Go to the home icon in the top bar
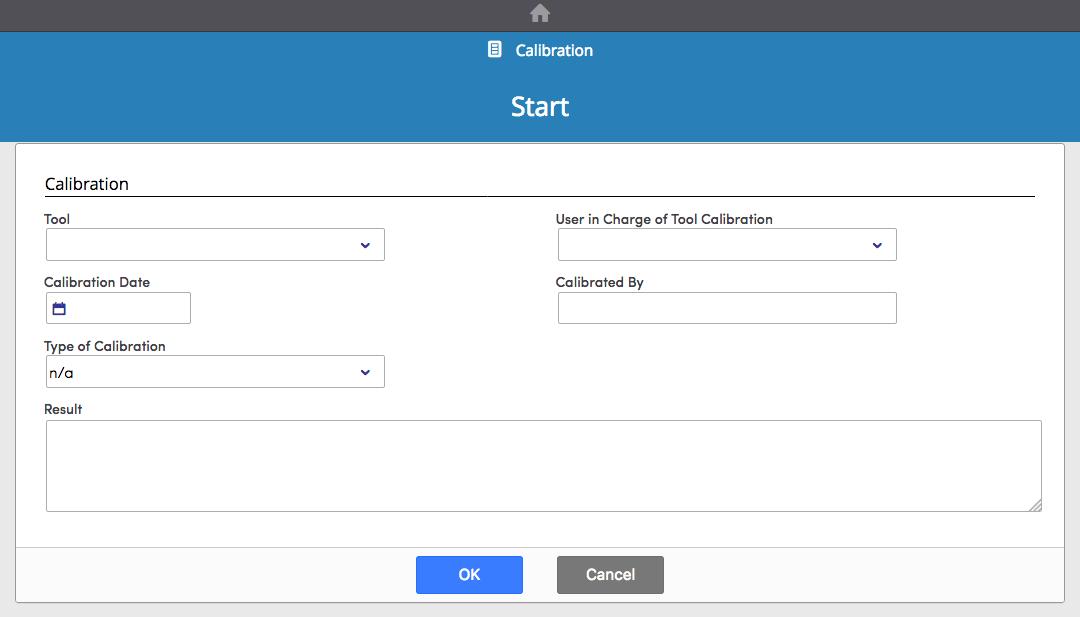This screenshot has height=617, width=1080. pyautogui.click(x=540, y=13)
